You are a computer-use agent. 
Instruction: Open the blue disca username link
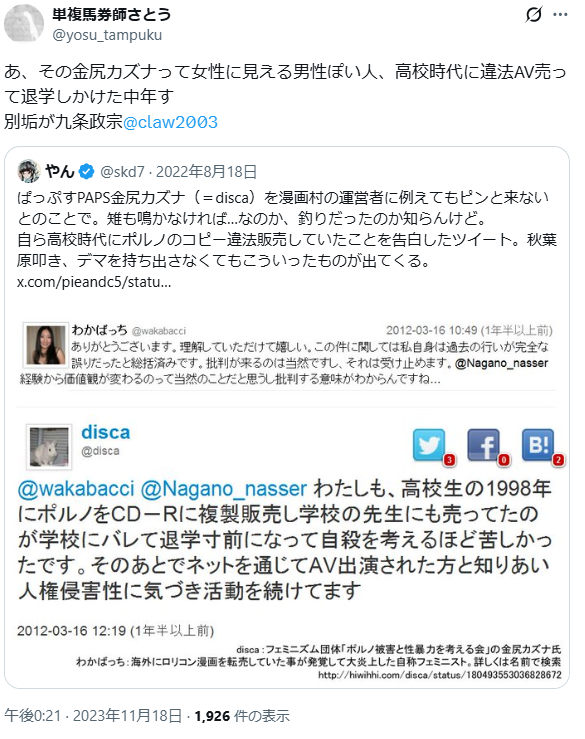106,432
